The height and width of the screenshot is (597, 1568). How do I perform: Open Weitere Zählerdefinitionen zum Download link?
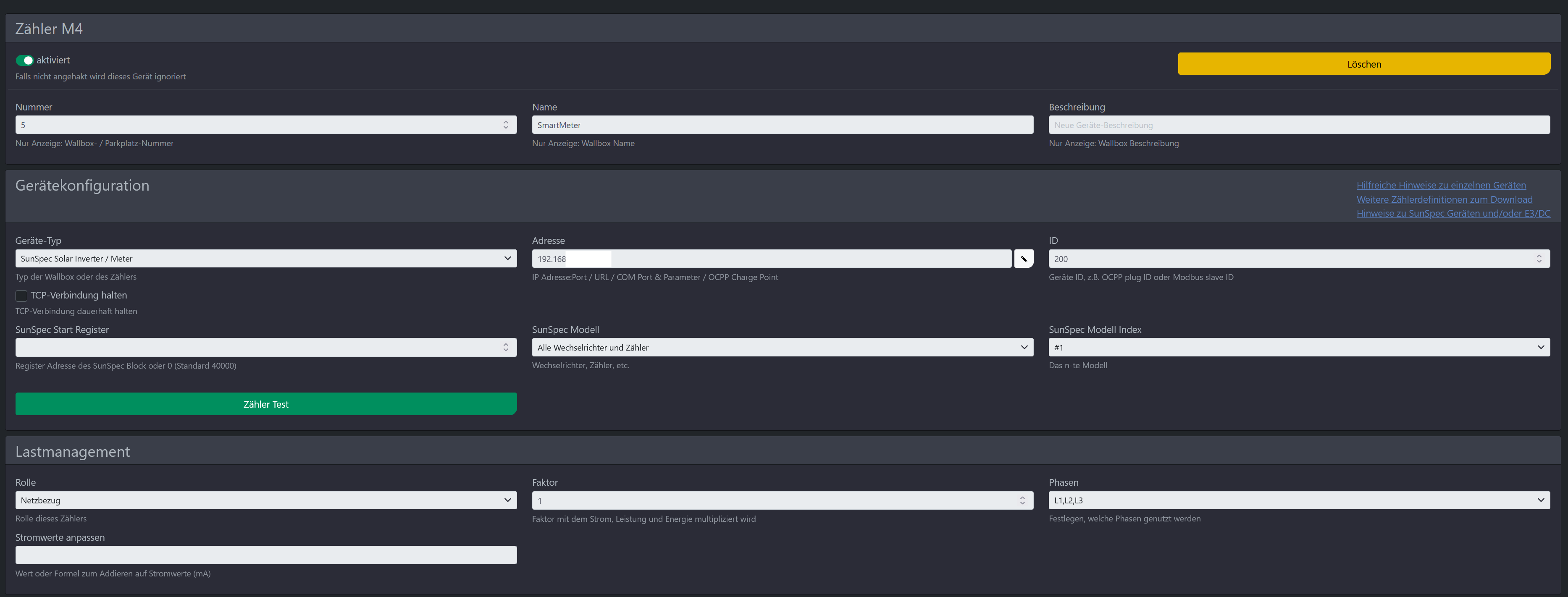(x=1445, y=199)
